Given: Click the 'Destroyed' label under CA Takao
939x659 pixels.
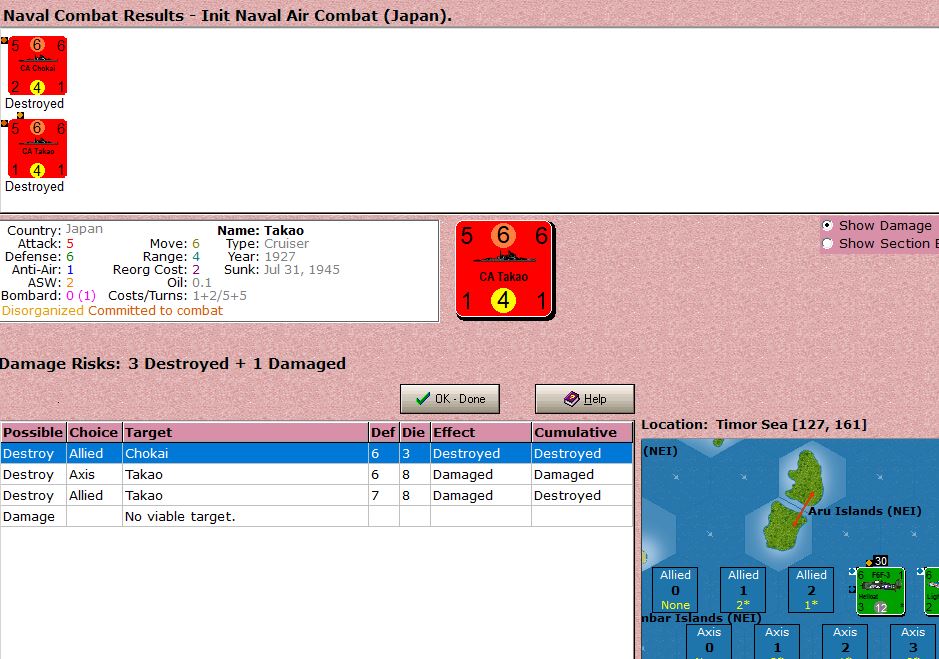Looking at the screenshot, I should click(34, 187).
